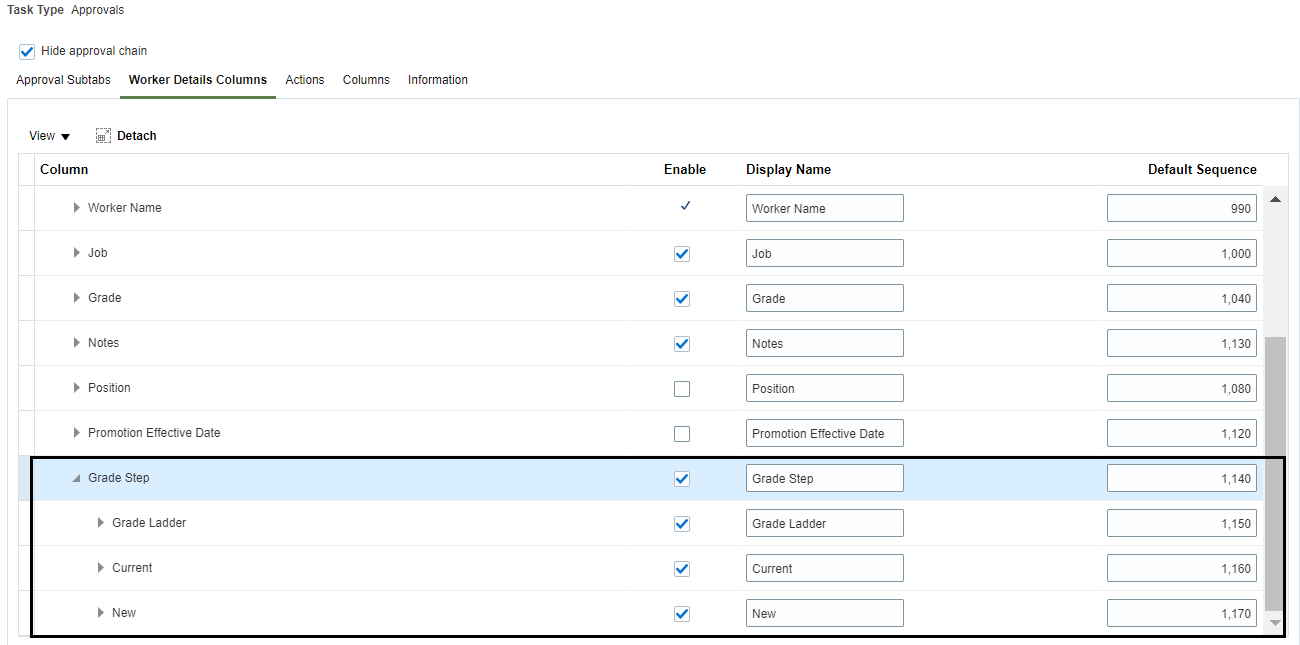Viewport: 1300px width, 645px height.
Task: Go to the Information tab
Action: [437, 80]
